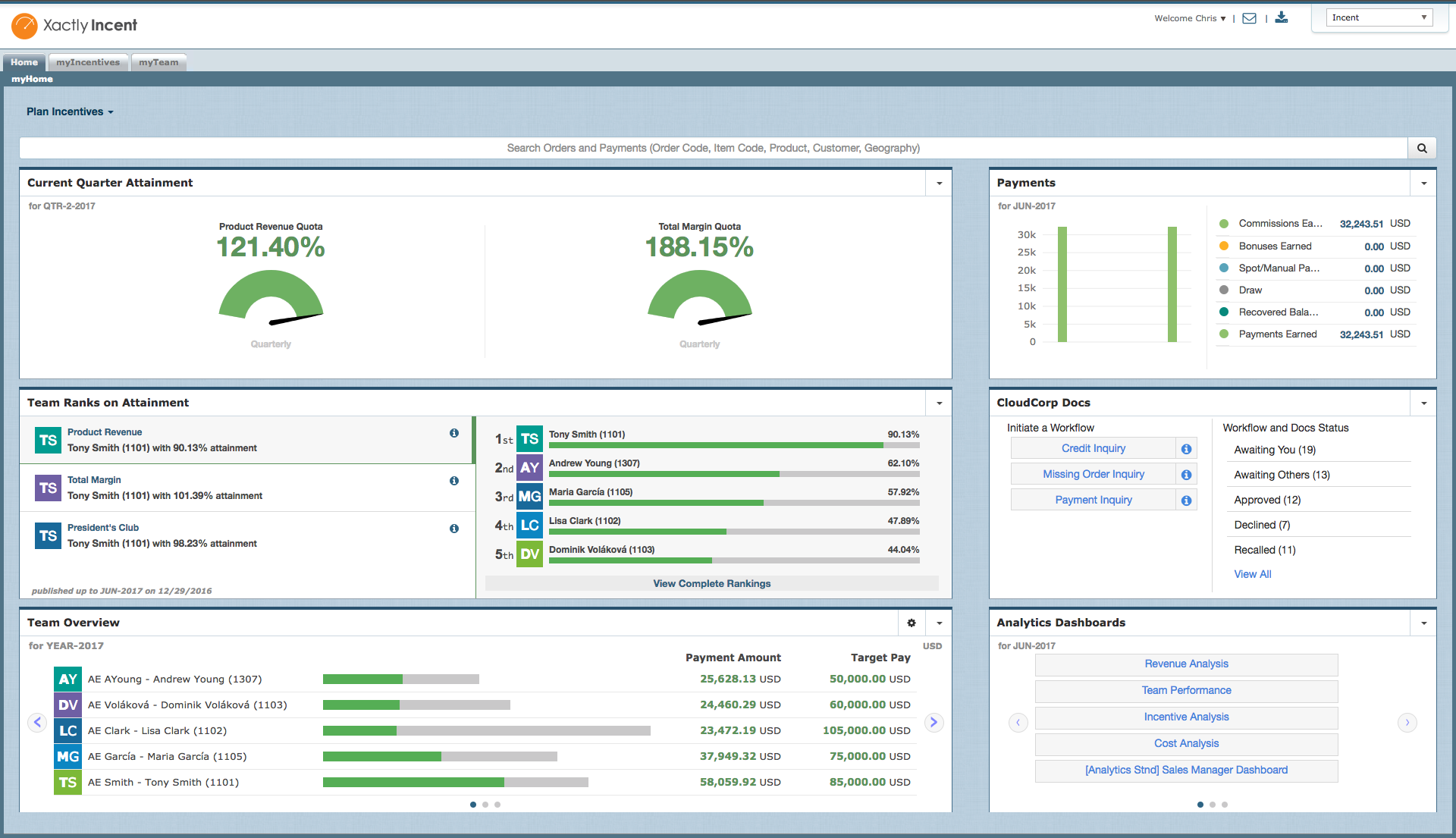
Task: Switch to the myIncentives tab
Action: [x=88, y=62]
